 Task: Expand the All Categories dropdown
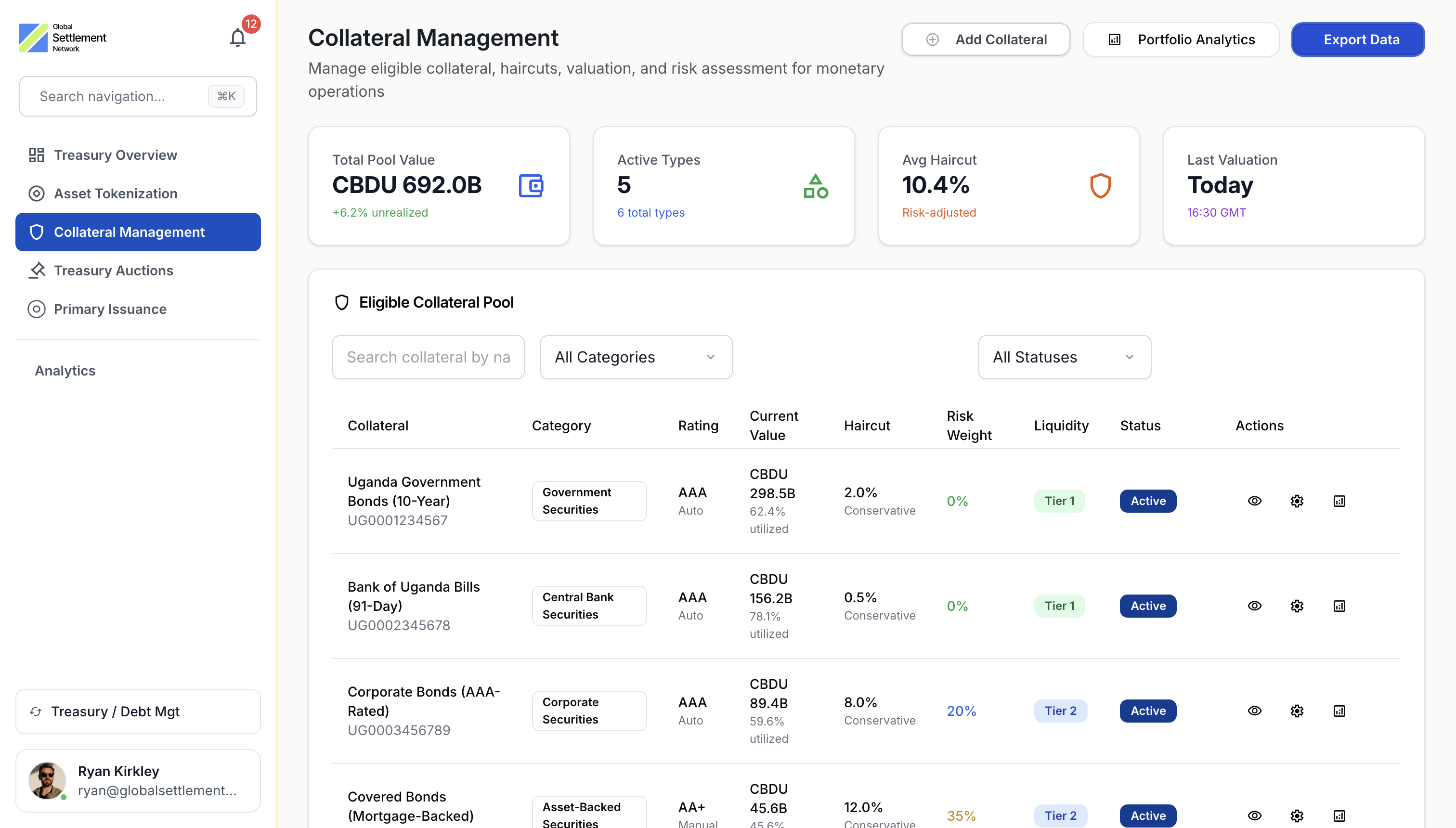pyautogui.click(x=636, y=357)
